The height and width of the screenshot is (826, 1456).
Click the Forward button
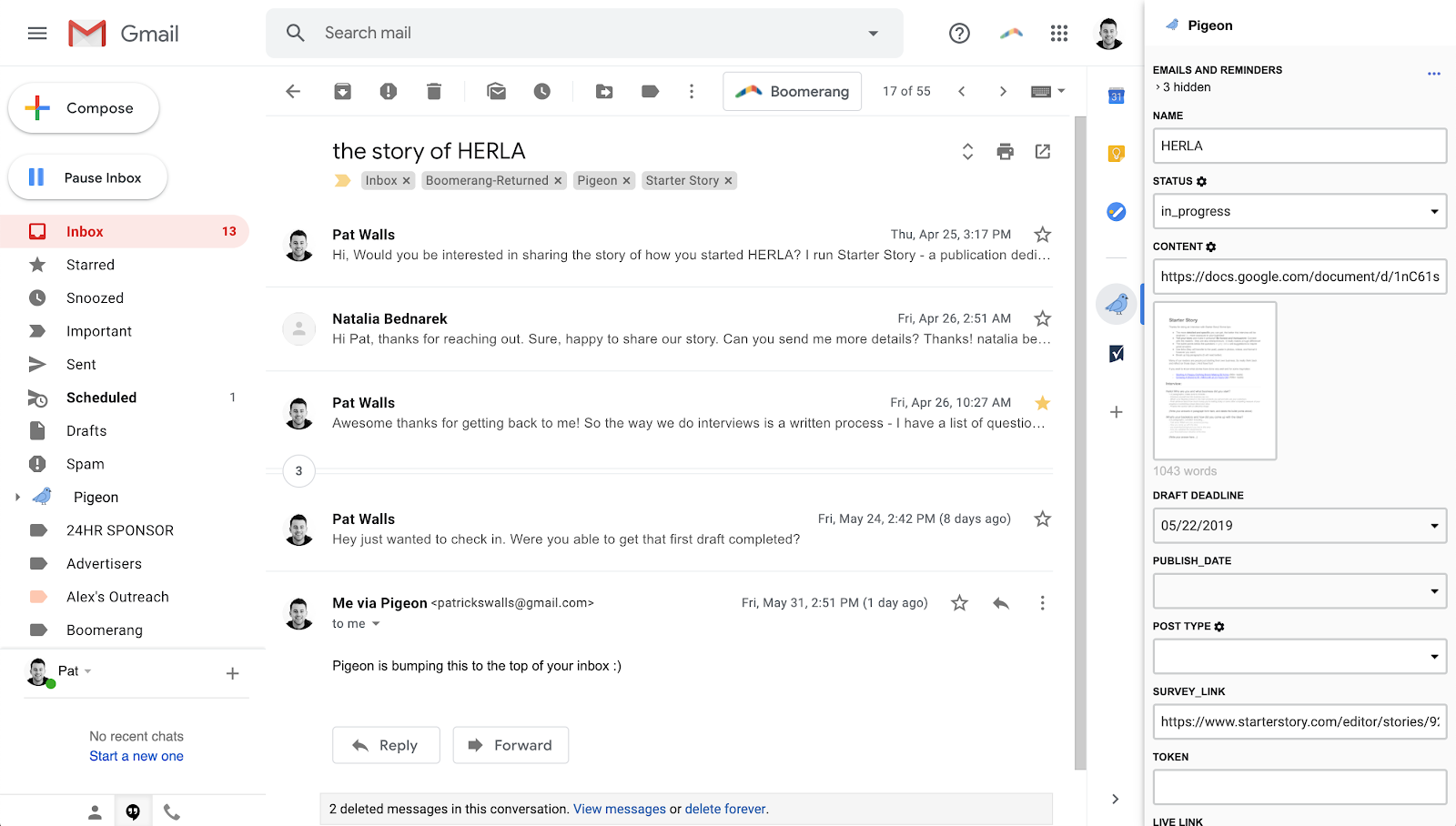tap(511, 745)
